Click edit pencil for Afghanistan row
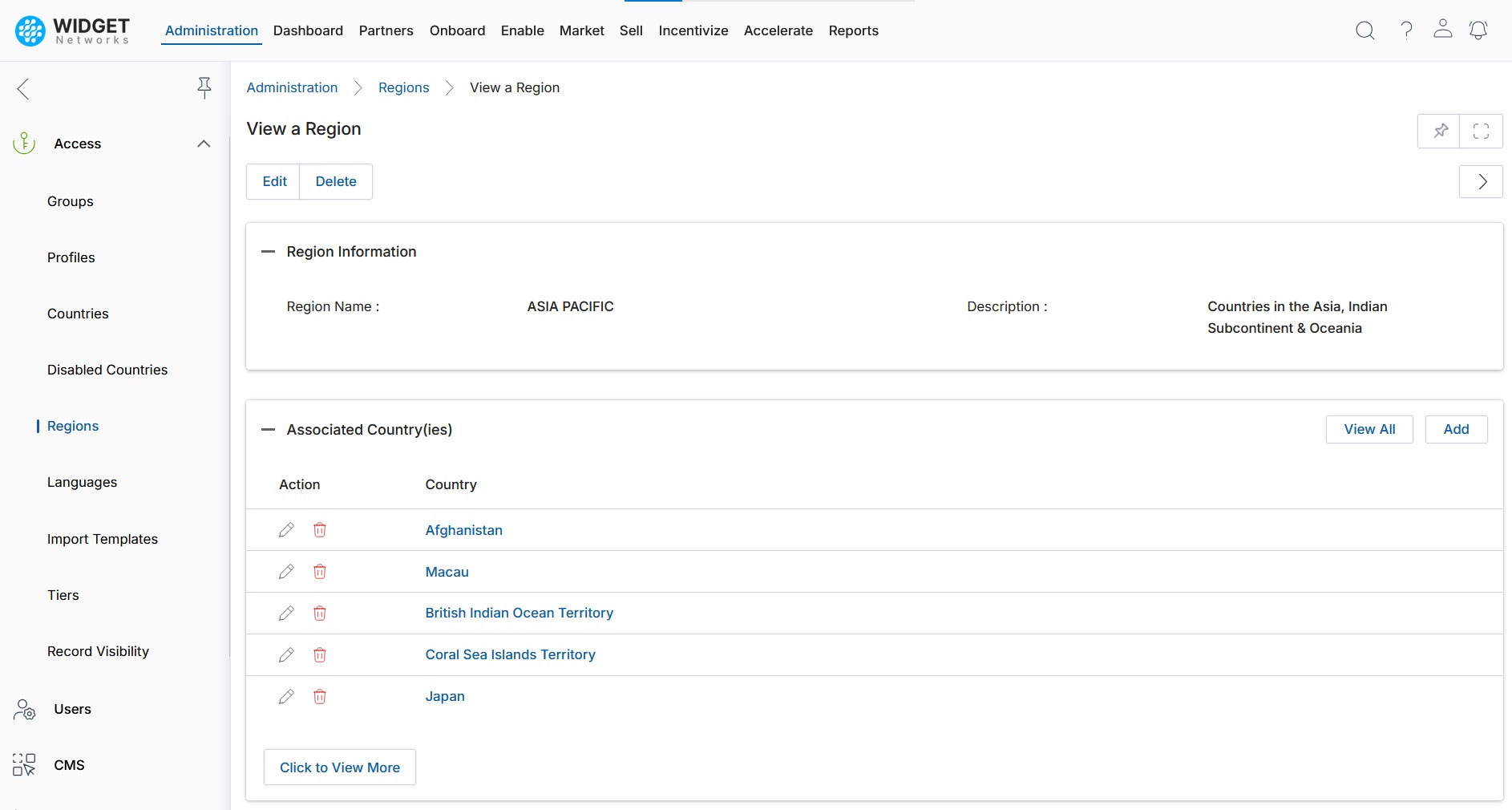This screenshot has height=810, width=1512. (x=286, y=530)
